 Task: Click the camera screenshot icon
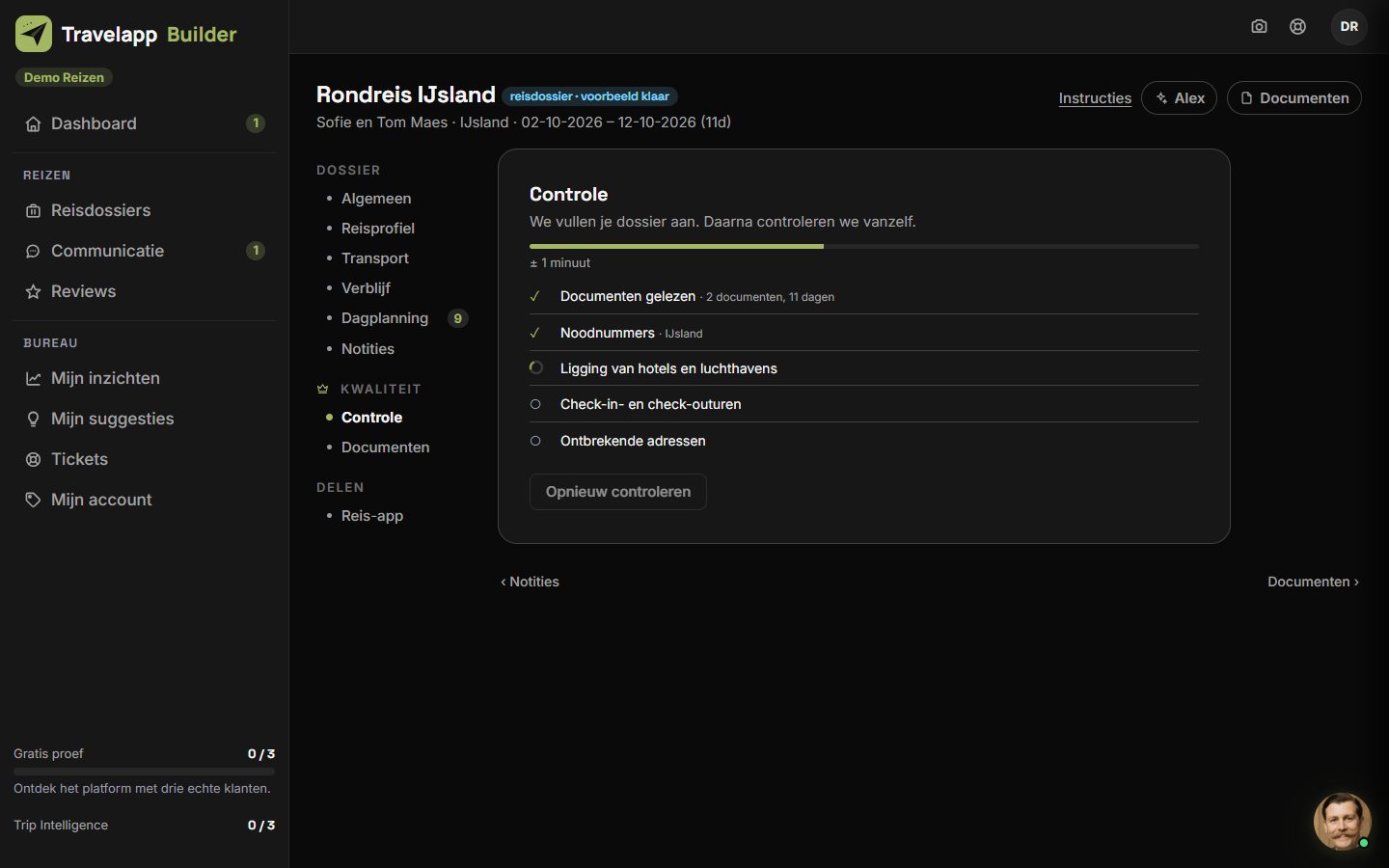pyautogui.click(x=1259, y=26)
